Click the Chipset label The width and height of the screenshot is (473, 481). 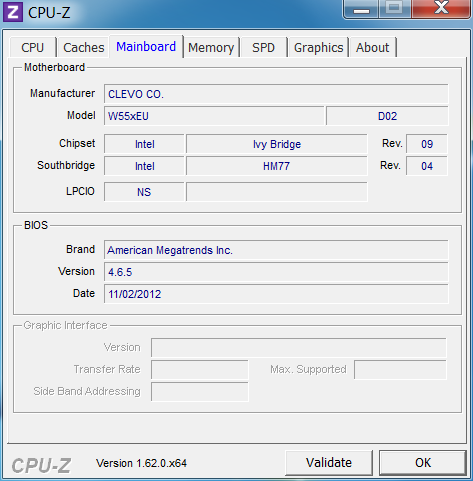pos(77,143)
